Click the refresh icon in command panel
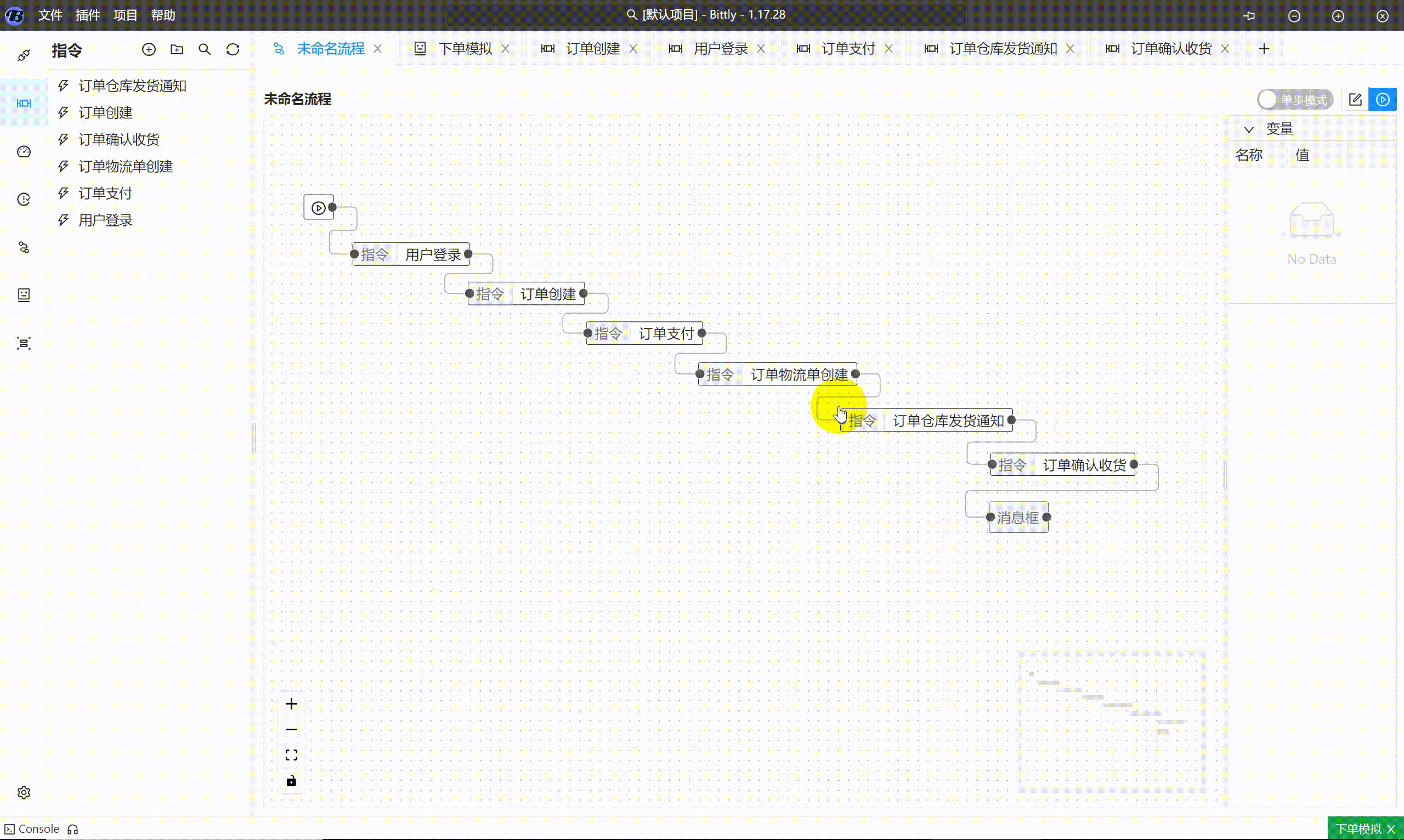This screenshot has width=1404, height=840. click(x=233, y=50)
